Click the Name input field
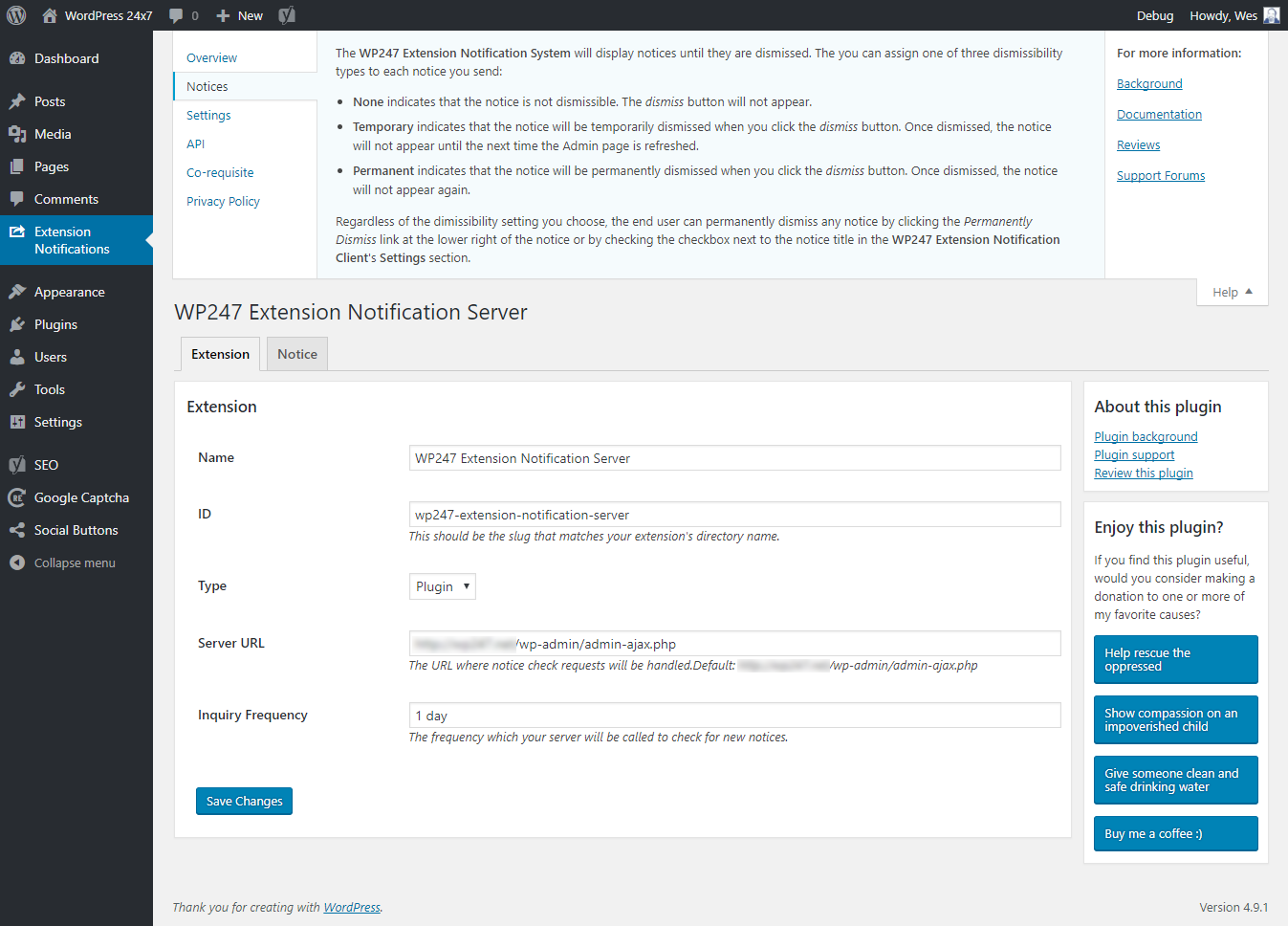Viewport: 1288px width, 926px height. (x=734, y=458)
